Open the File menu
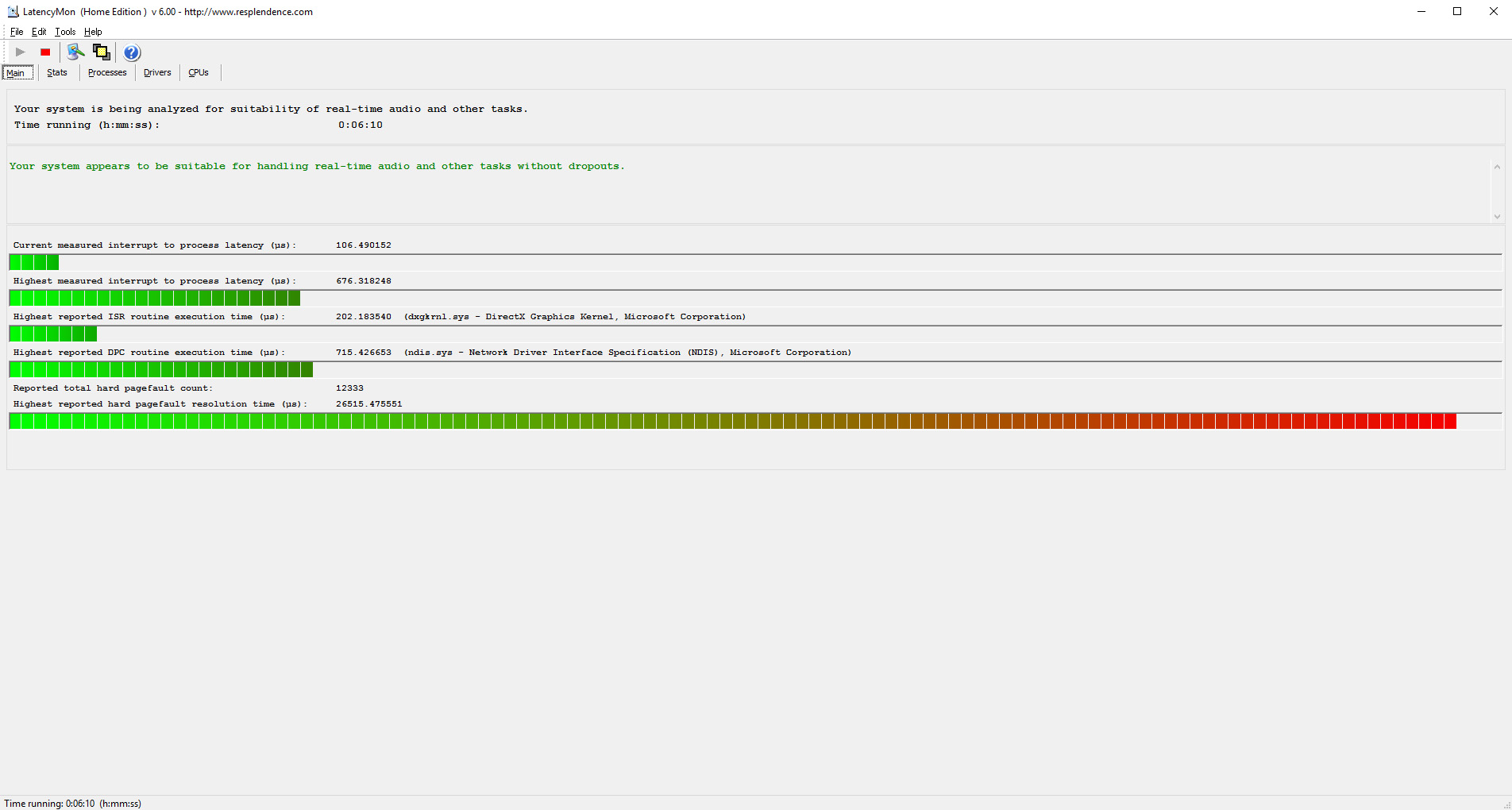This screenshot has width=1512, height=810. pos(17,32)
